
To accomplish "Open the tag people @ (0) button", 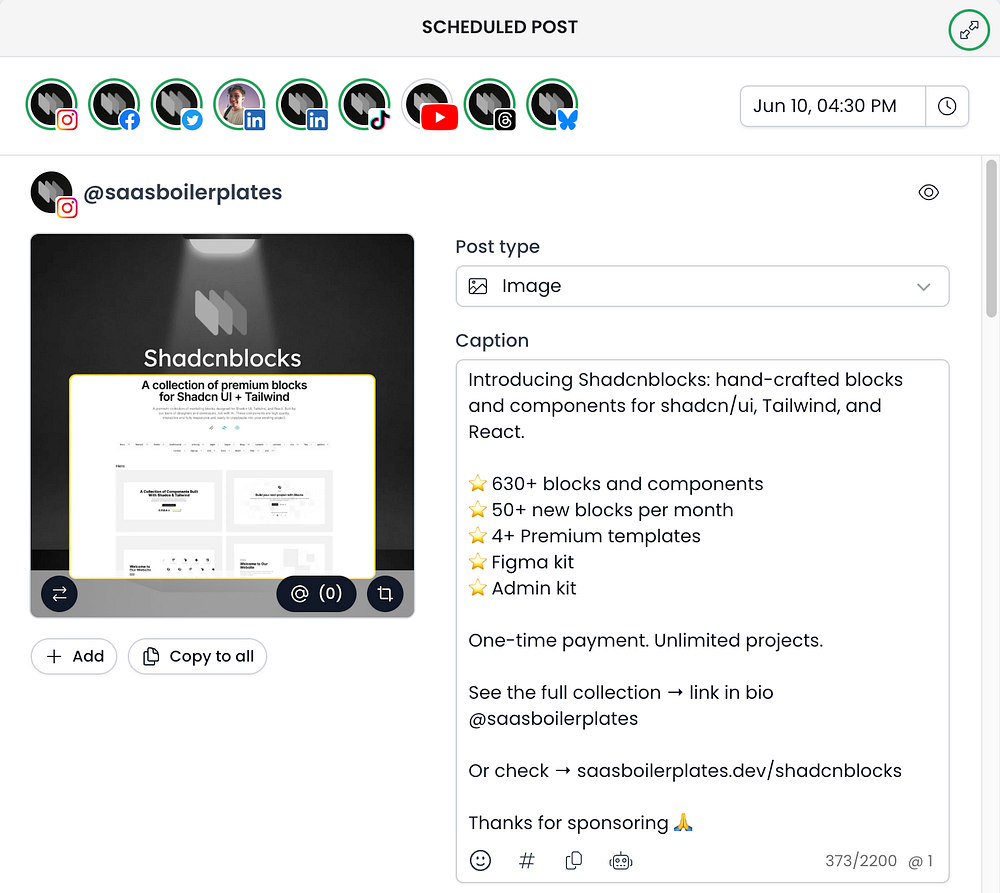I will coord(316,594).
